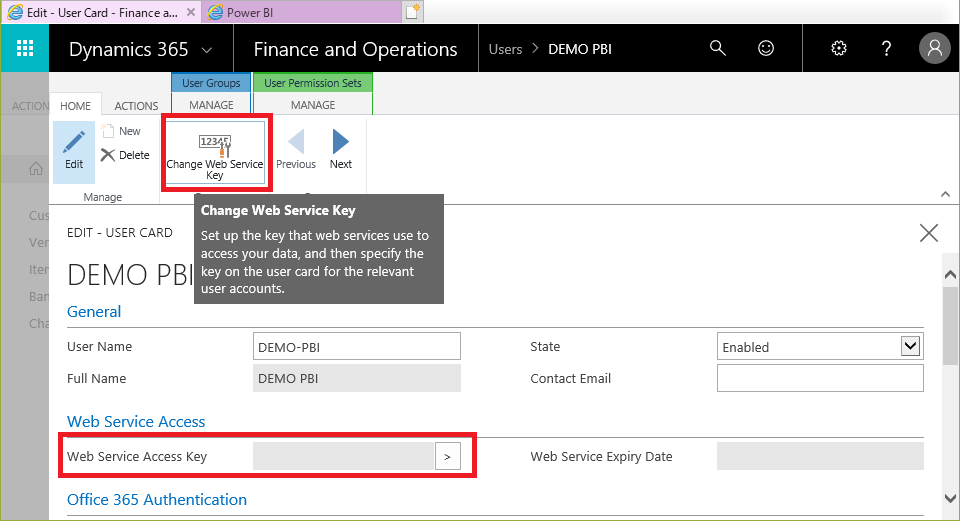Click the Delete action

point(126,155)
